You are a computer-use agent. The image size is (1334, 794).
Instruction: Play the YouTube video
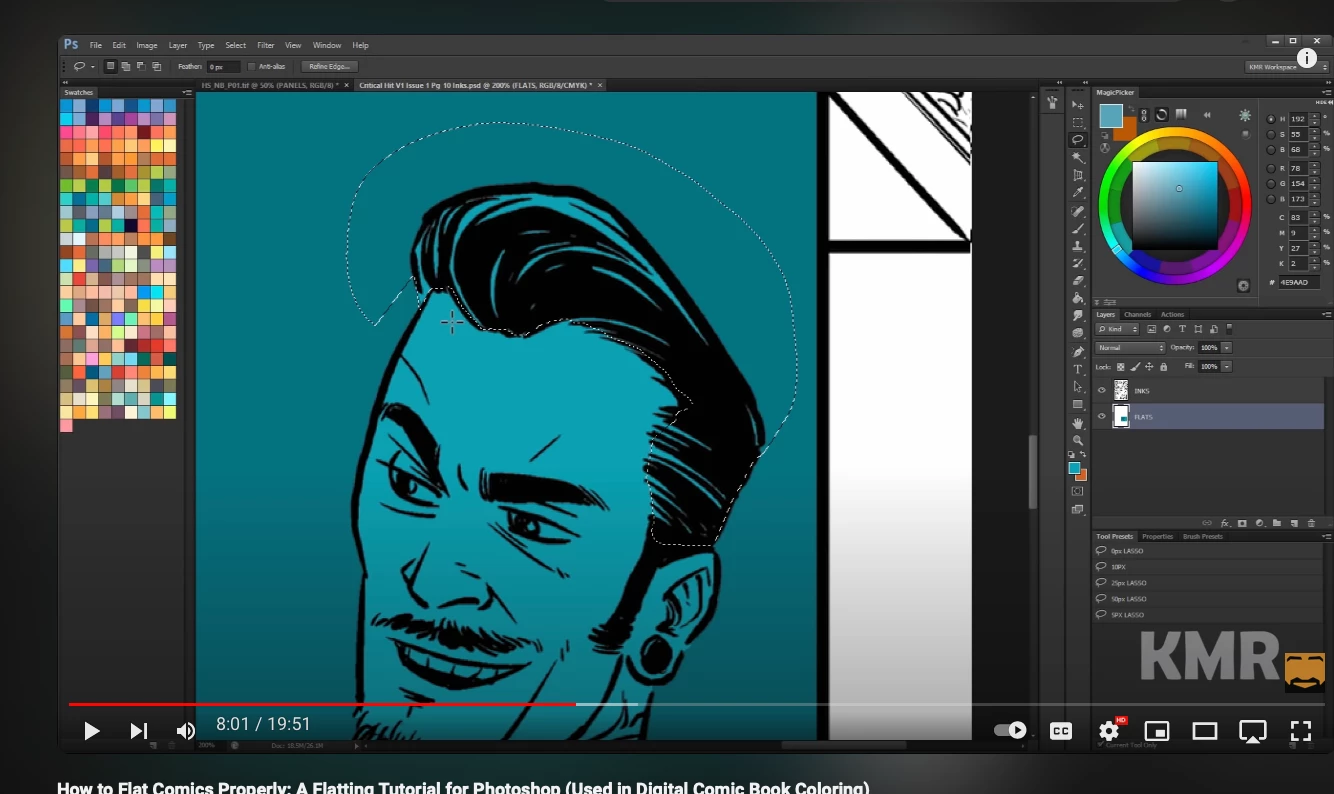tap(91, 731)
